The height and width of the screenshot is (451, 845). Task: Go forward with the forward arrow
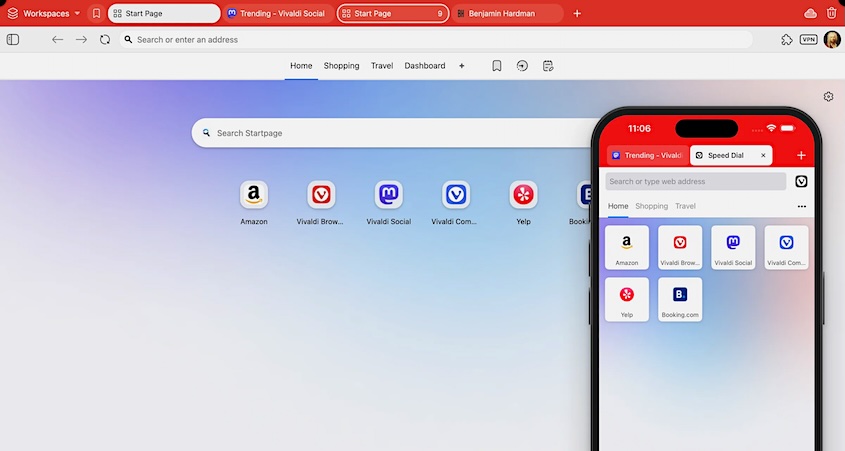(x=81, y=39)
